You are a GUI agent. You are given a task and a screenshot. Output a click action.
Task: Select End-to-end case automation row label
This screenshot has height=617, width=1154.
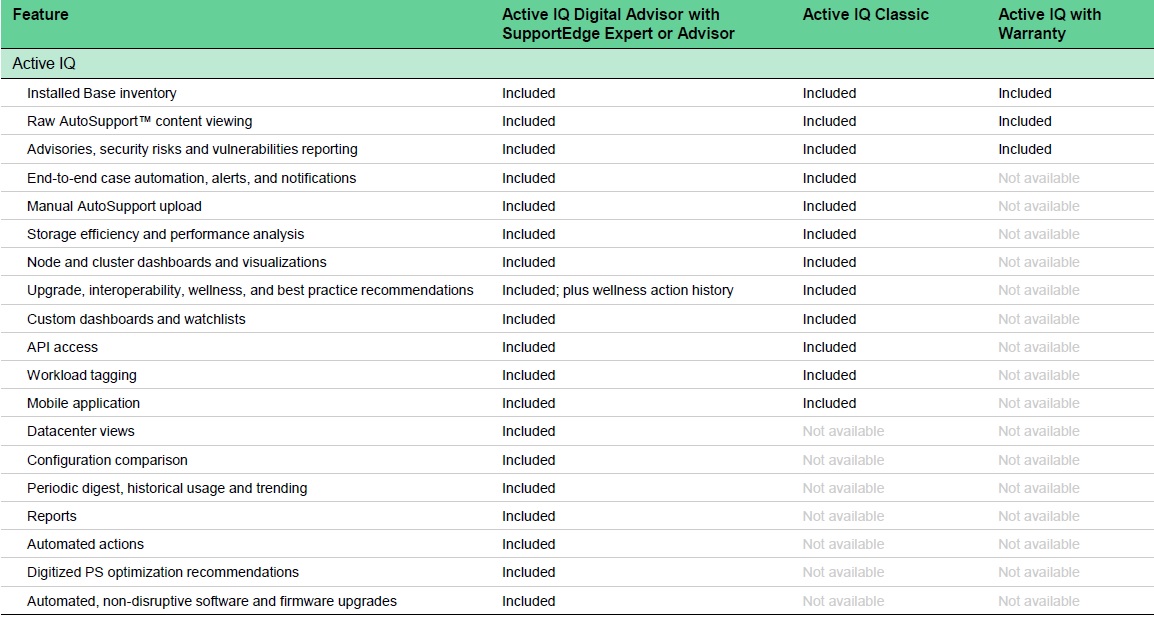[191, 178]
